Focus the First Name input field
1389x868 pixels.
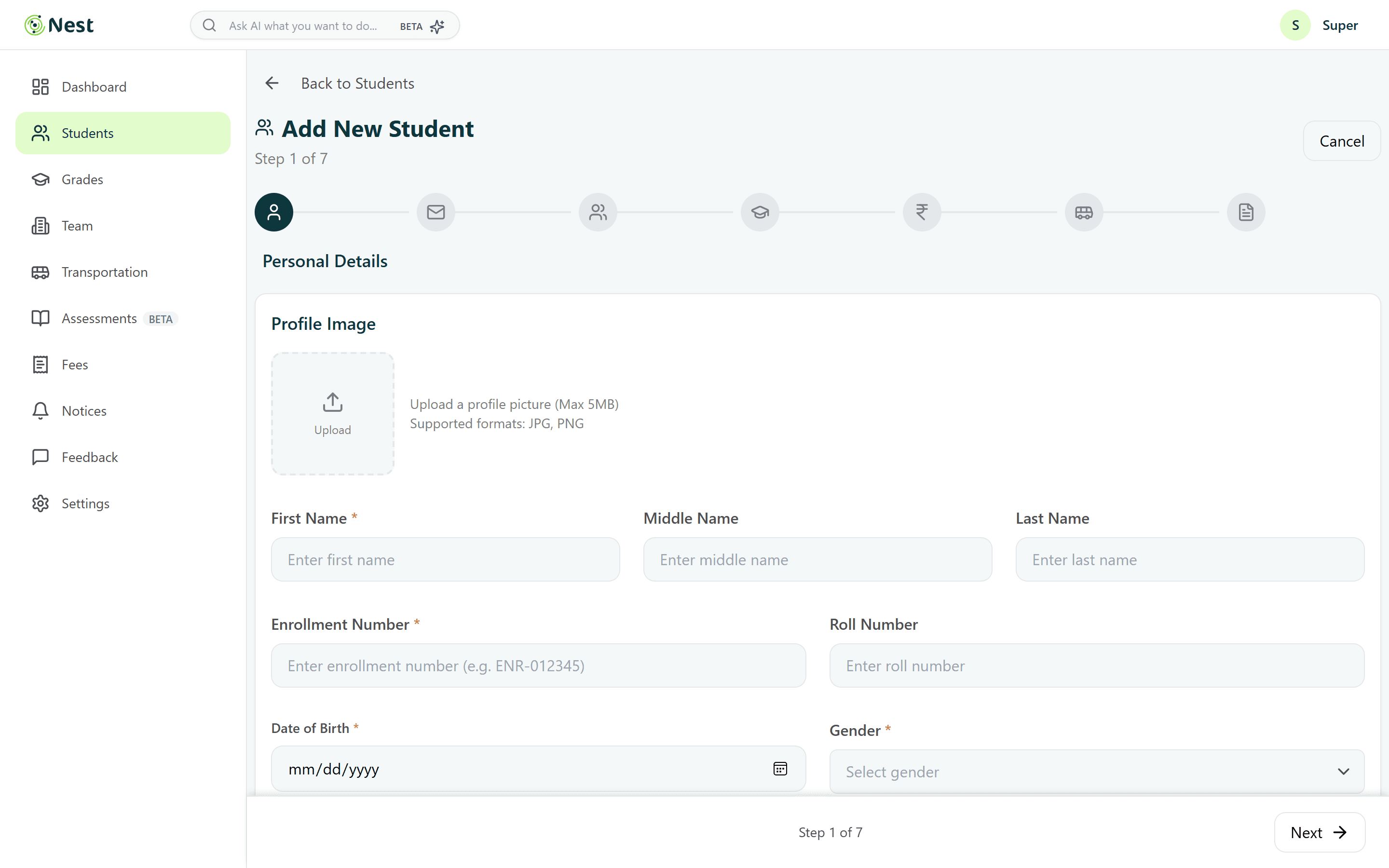pos(446,560)
